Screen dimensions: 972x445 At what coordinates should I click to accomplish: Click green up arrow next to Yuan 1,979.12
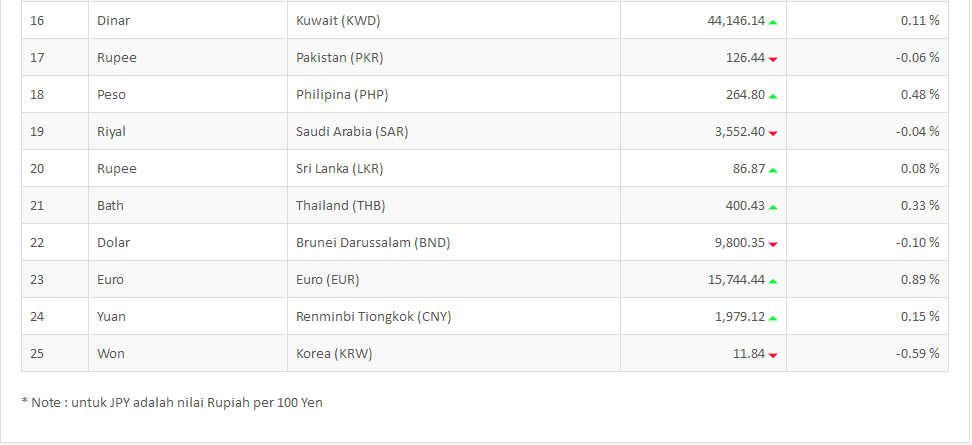pos(773,318)
